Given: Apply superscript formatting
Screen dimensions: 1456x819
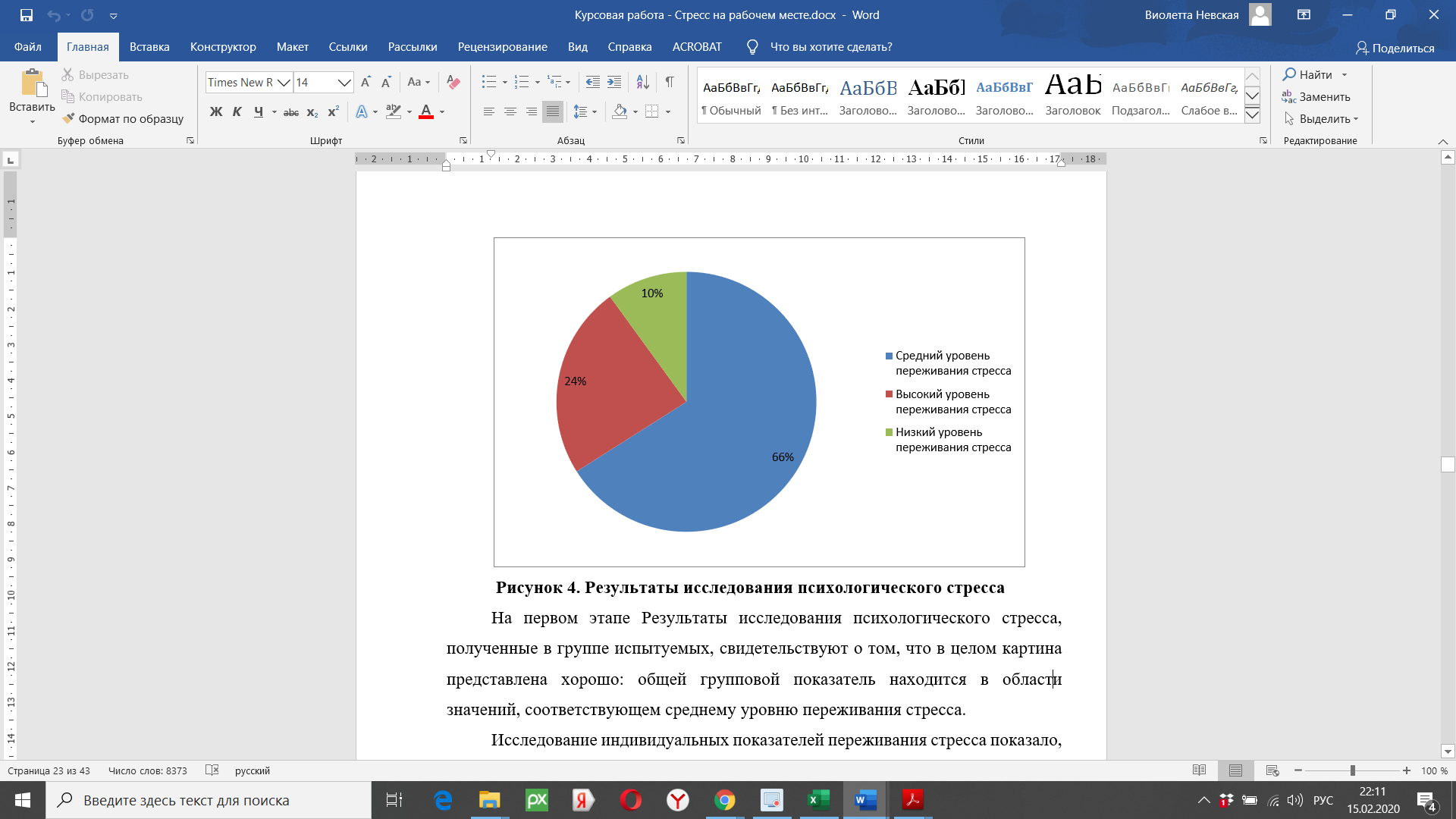Looking at the screenshot, I should click(333, 112).
